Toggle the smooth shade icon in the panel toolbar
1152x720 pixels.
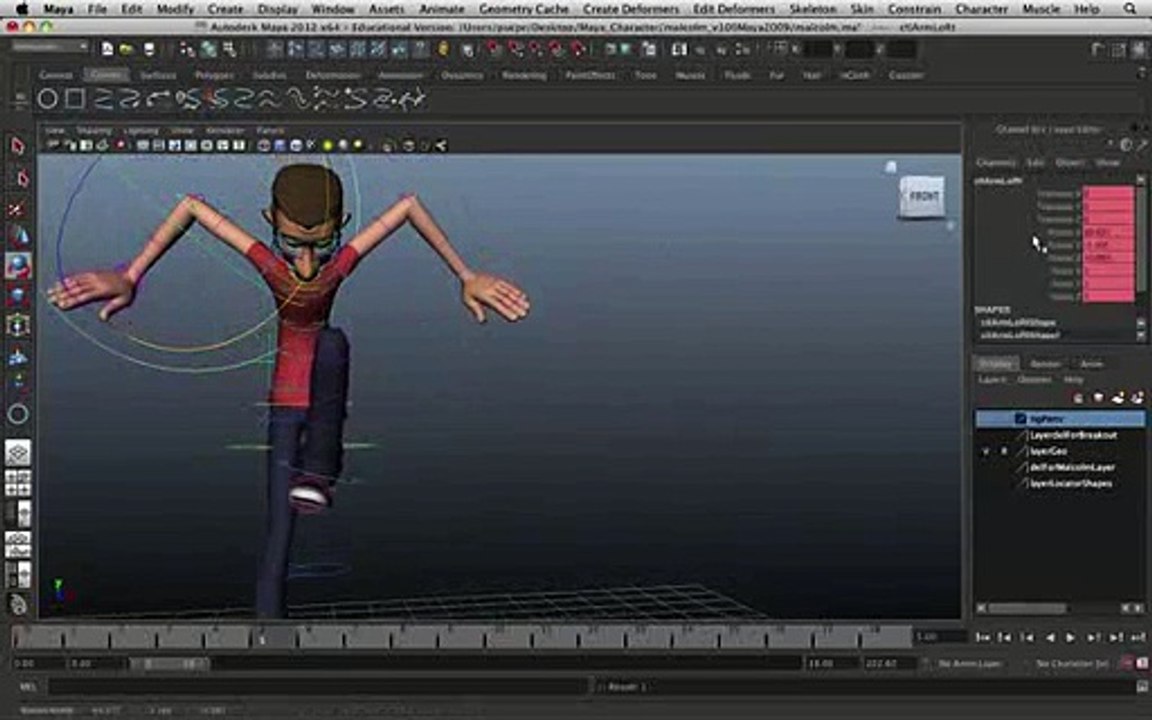tap(280, 145)
